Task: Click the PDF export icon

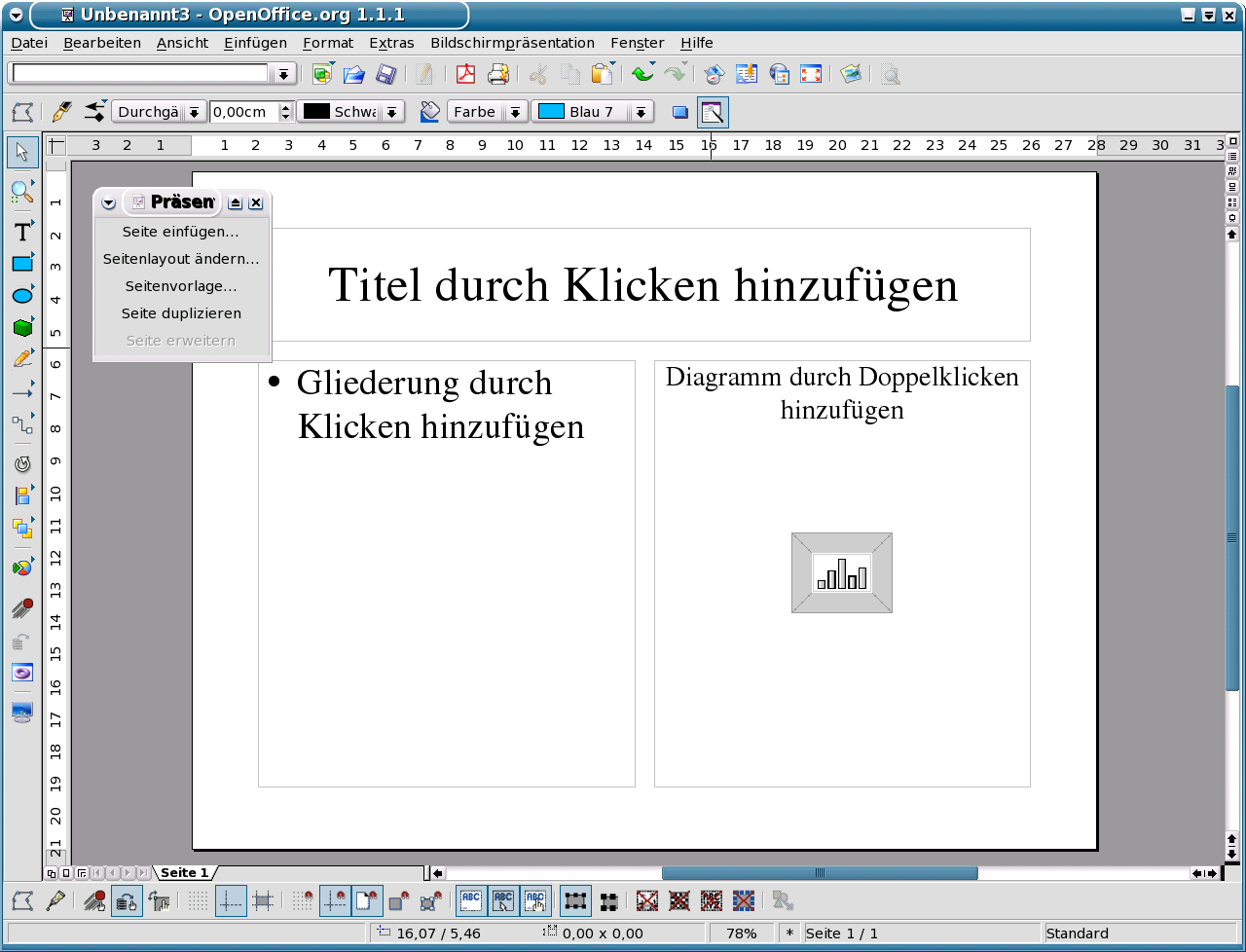Action: click(x=466, y=74)
